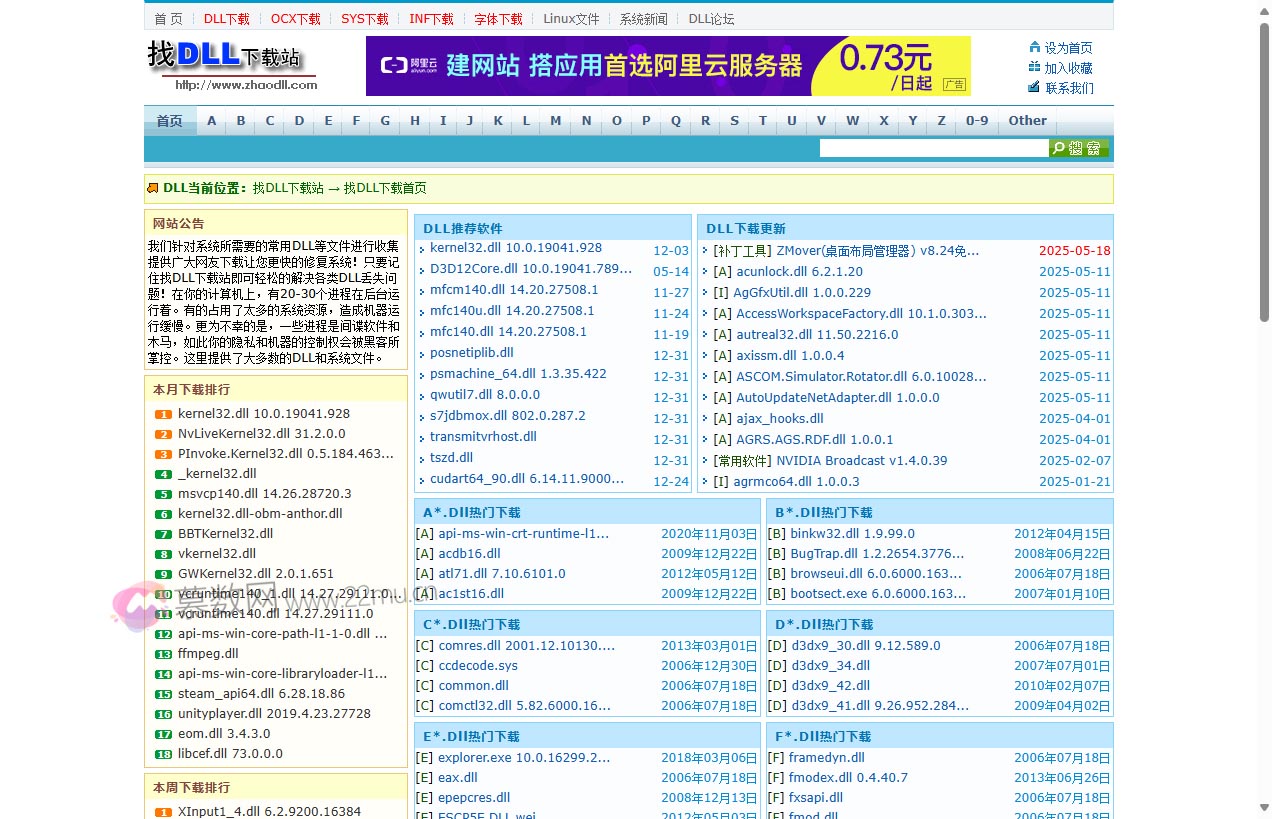Click the flag icon before DLL当前位置
The height and width of the screenshot is (819, 1272).
[152, 188]
